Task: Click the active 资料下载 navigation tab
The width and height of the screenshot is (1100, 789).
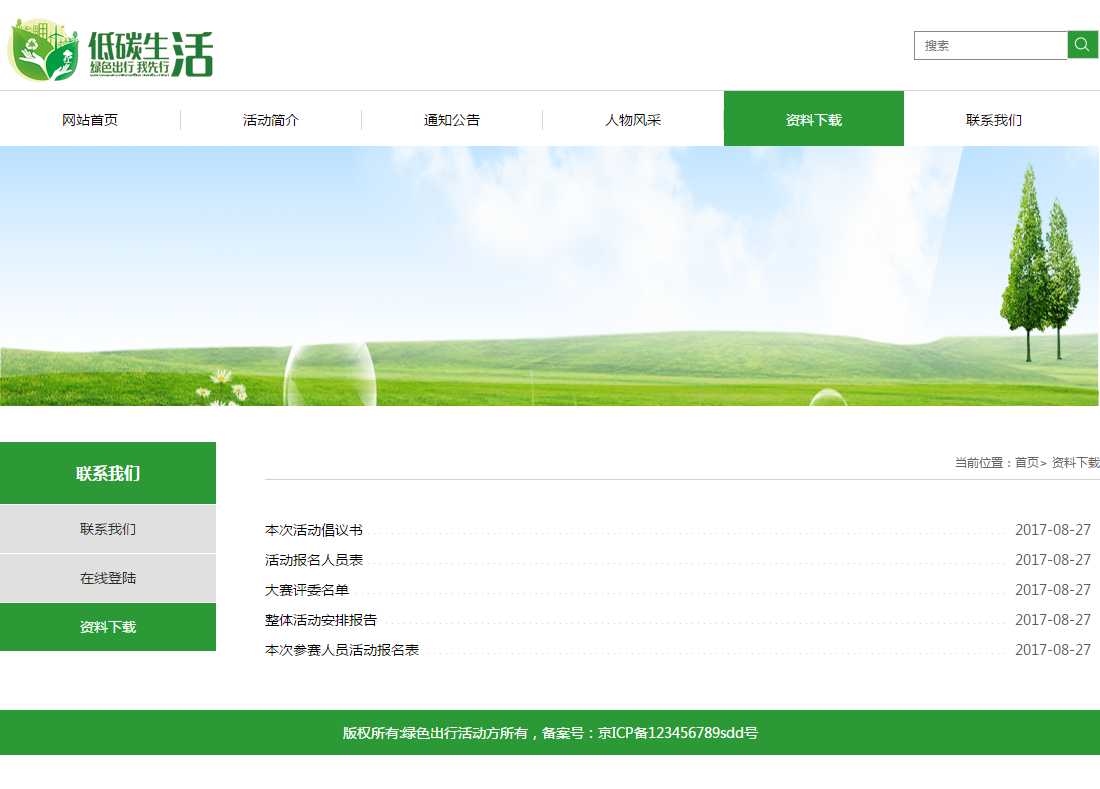Action: click(x=814, y=120)
